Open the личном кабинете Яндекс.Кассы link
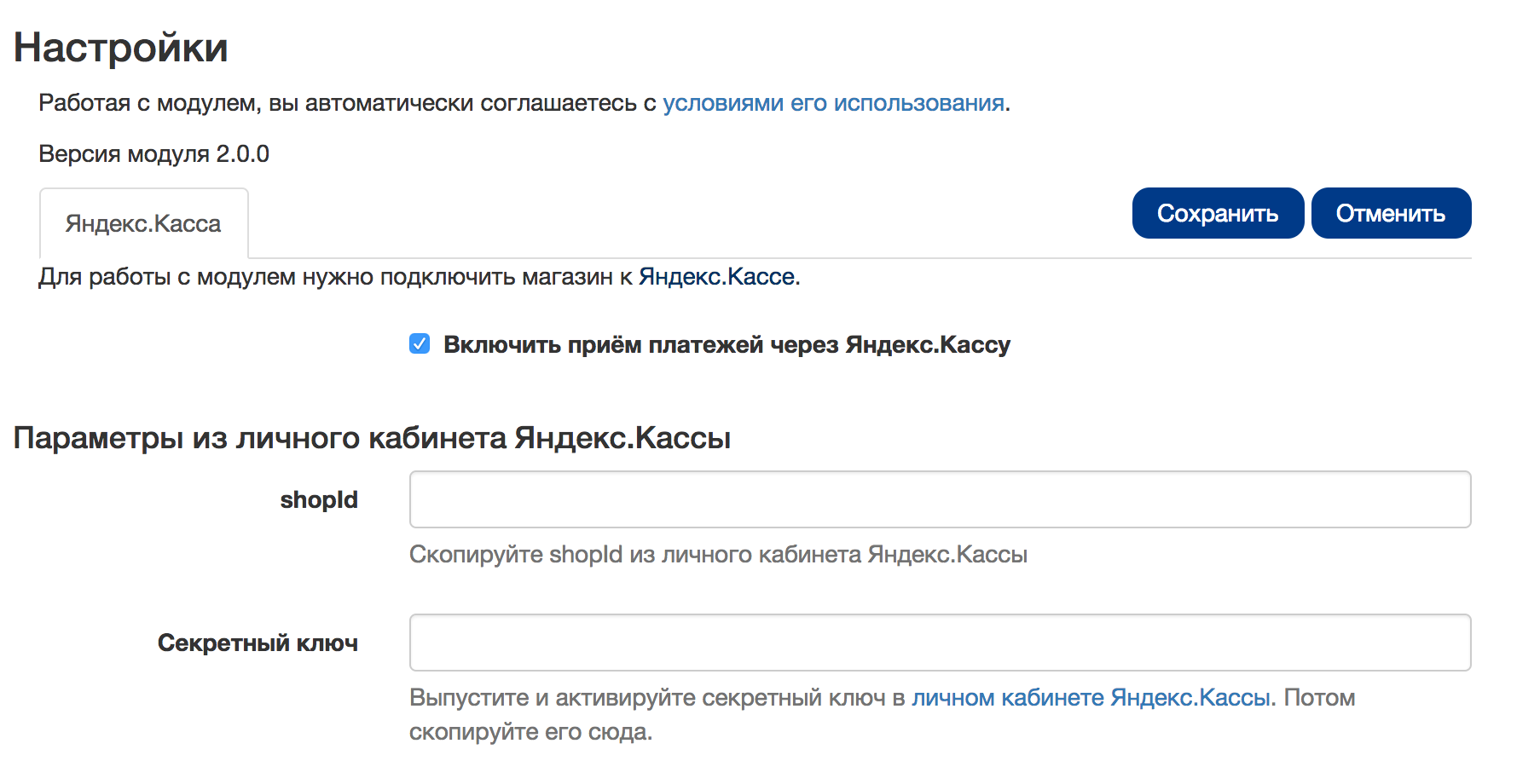 1092,698
